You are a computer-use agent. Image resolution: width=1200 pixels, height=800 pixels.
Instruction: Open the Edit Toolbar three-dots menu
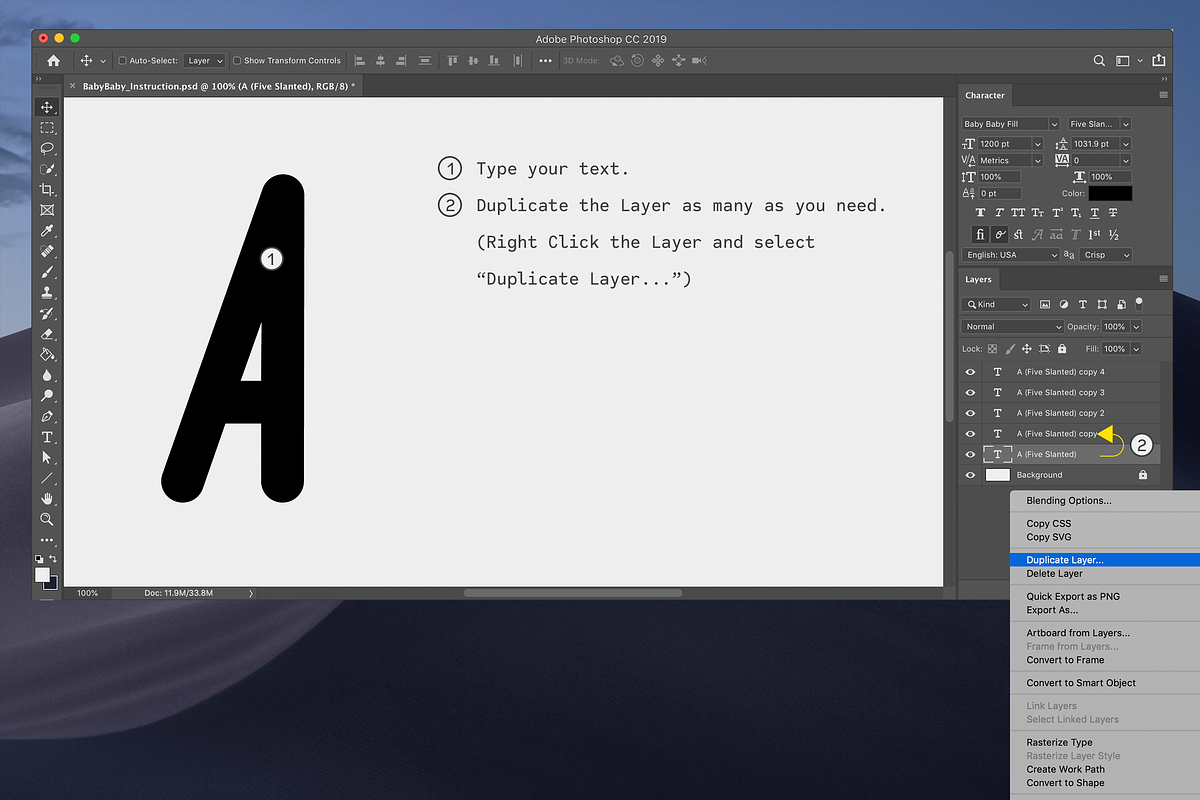[x=46, y=541]
